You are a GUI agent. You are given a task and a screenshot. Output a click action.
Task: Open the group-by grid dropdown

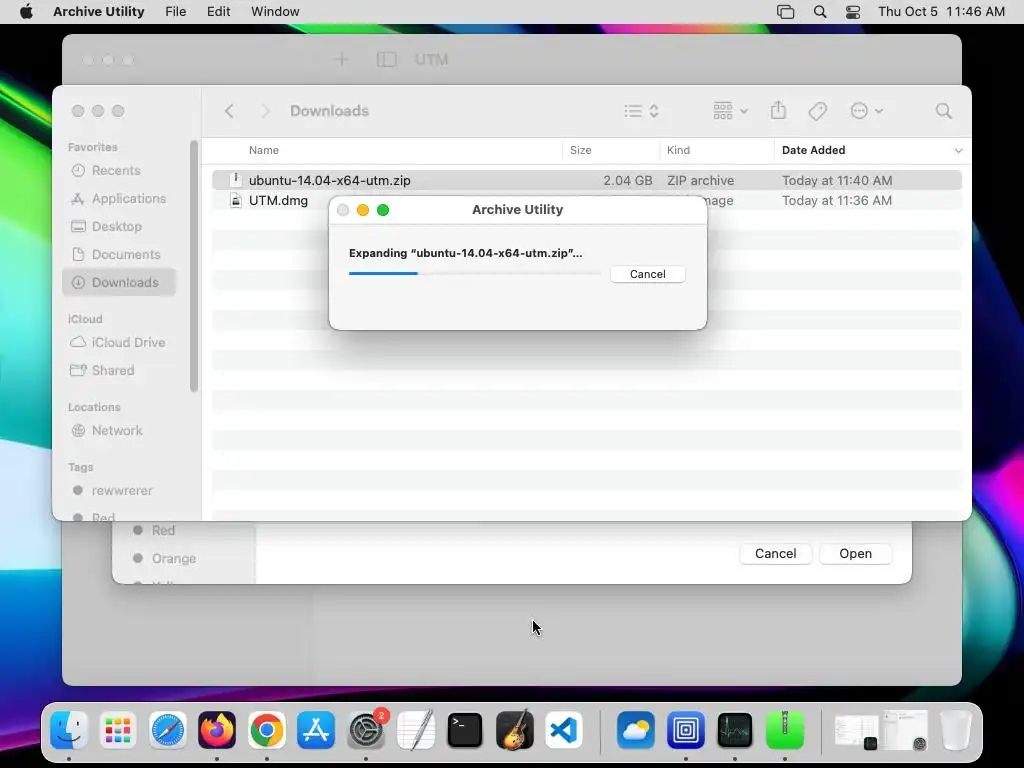click(730, 111)
